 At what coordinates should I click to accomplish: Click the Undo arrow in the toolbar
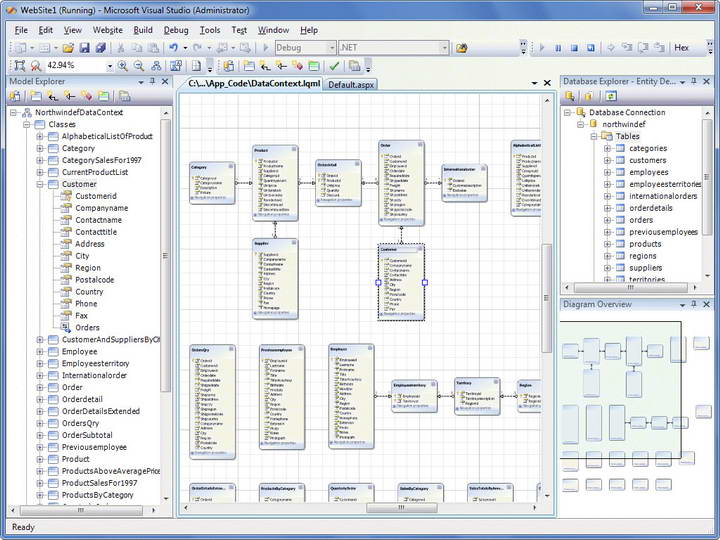click(174, 47)
